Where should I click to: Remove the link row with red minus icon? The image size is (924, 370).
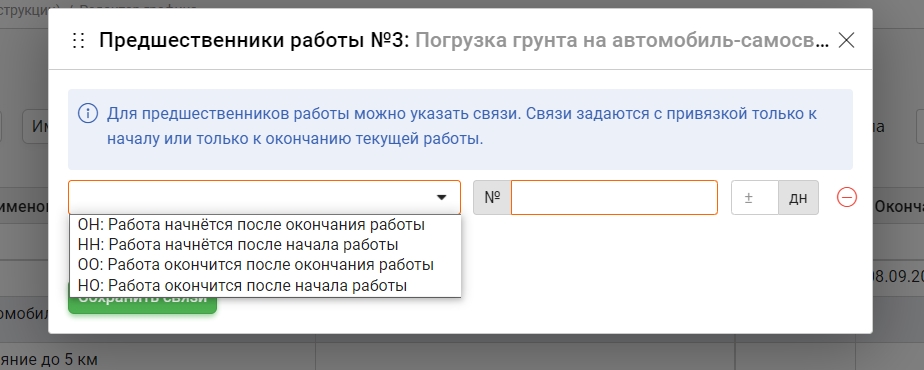tap(847, 197)
